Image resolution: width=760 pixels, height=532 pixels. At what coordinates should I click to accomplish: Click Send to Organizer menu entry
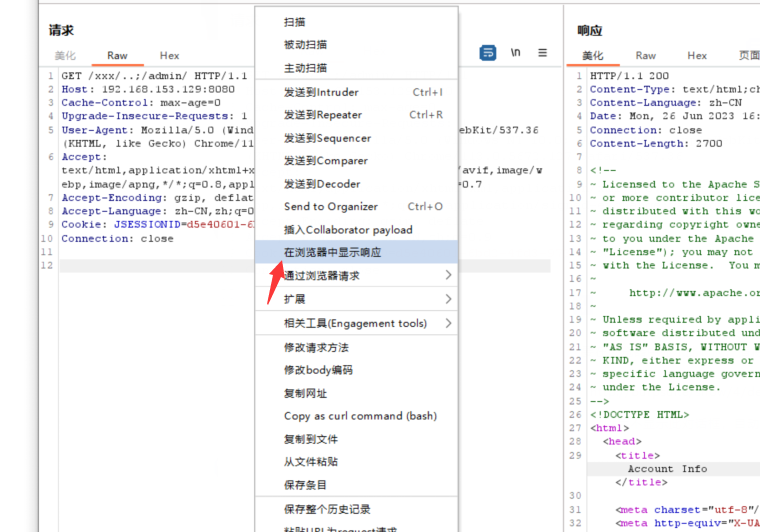click(330, 207)
